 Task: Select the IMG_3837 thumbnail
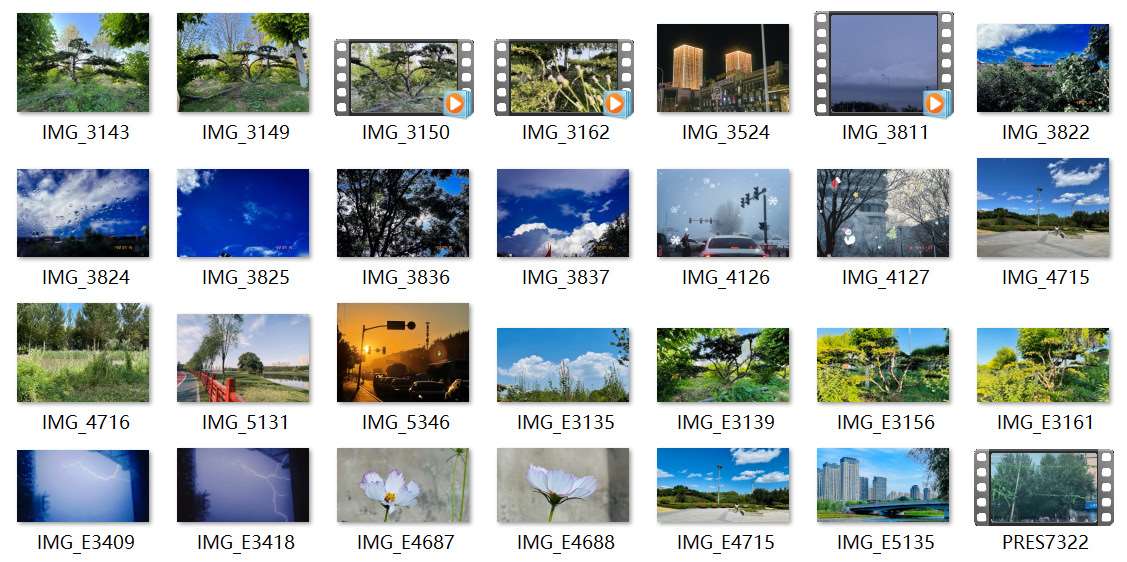[x=563, y=213]
